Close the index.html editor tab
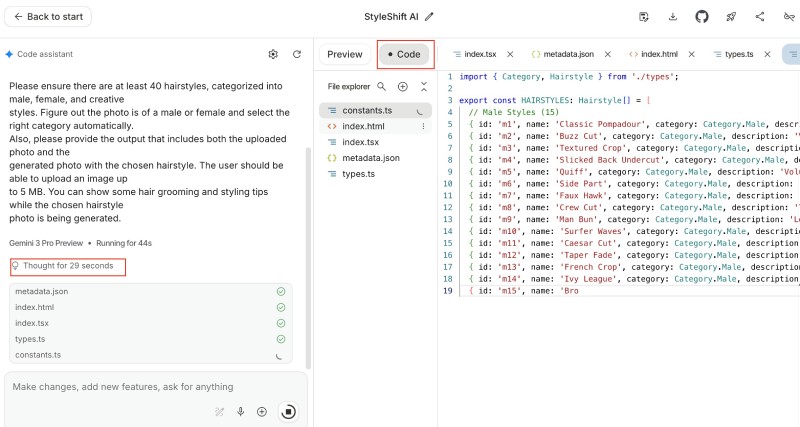This screenshot has width=800, height=427. (x=691, y=54)
